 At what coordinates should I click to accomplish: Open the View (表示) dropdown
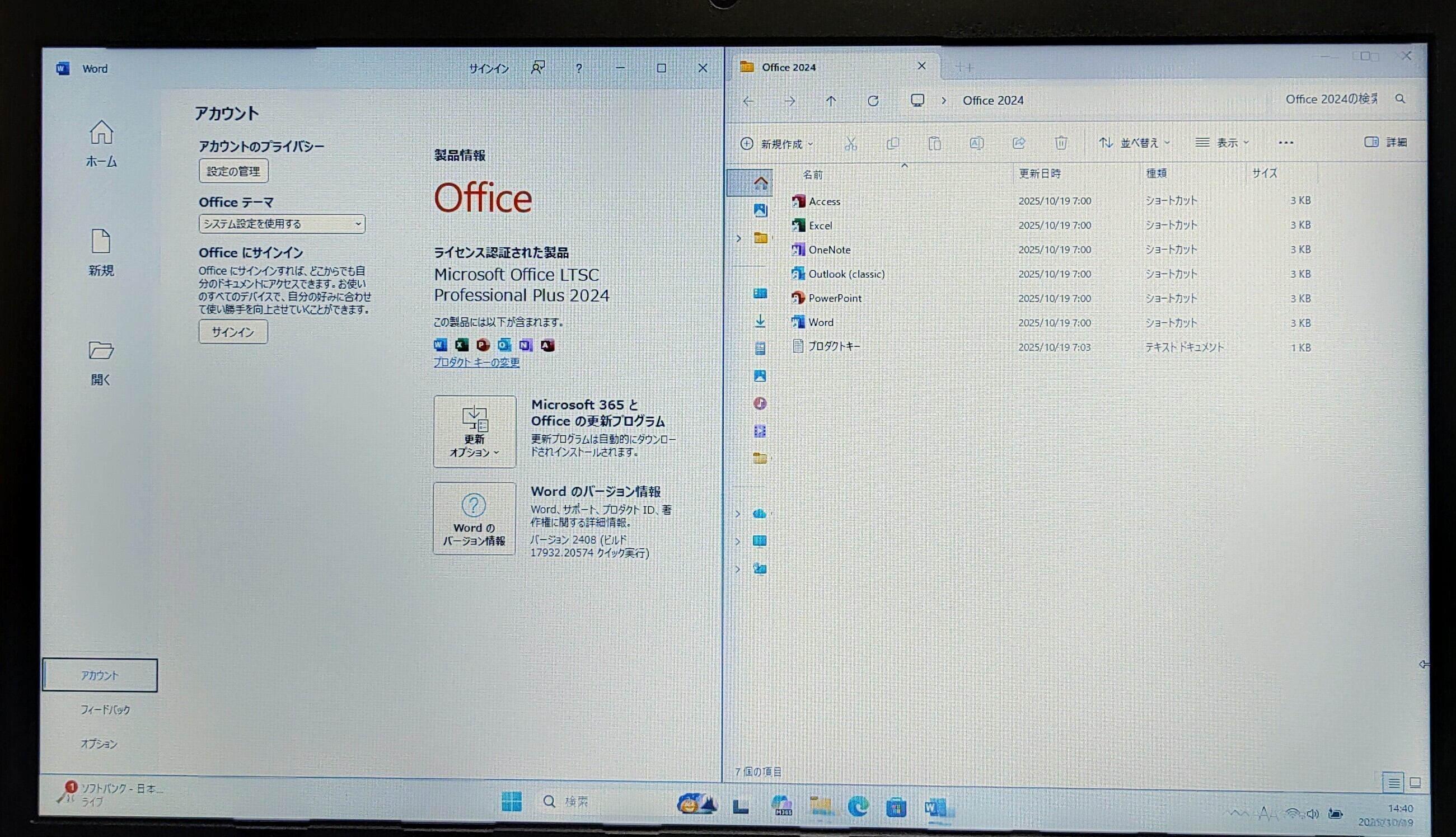pos(1222,143)
